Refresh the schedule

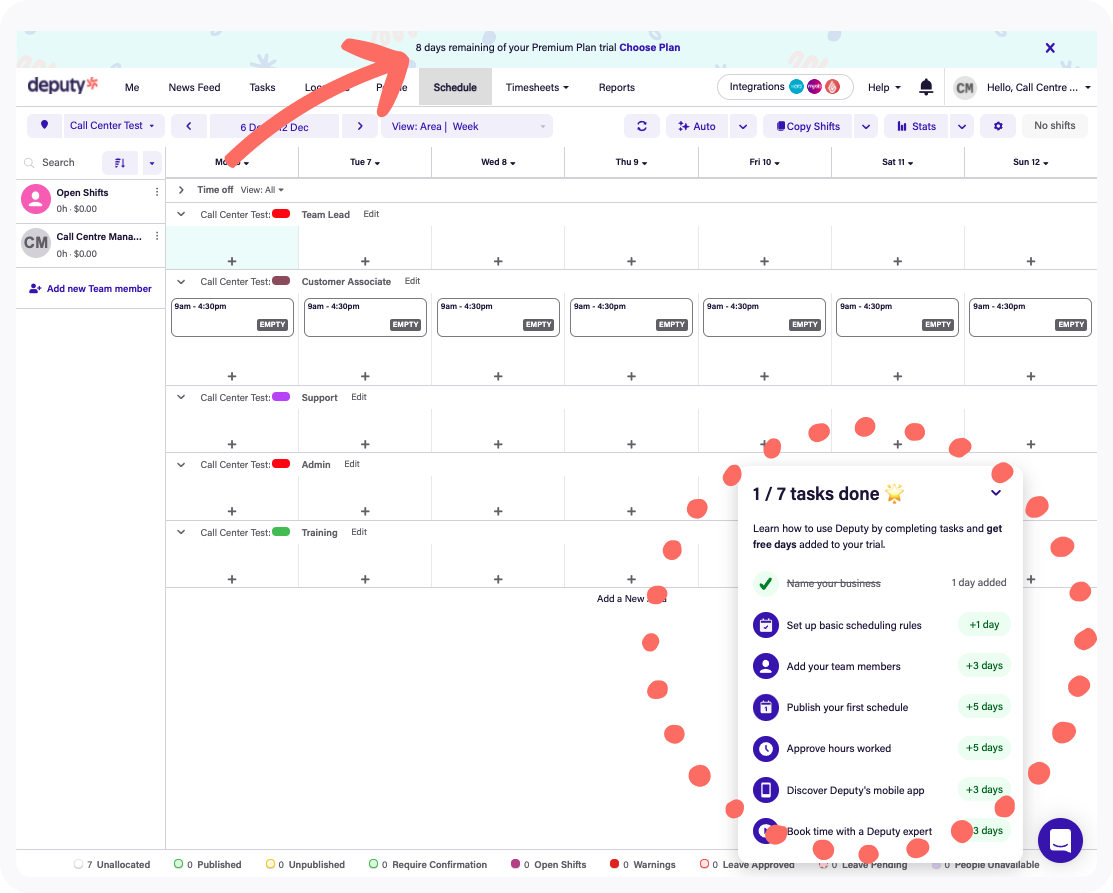coord(642,126)
